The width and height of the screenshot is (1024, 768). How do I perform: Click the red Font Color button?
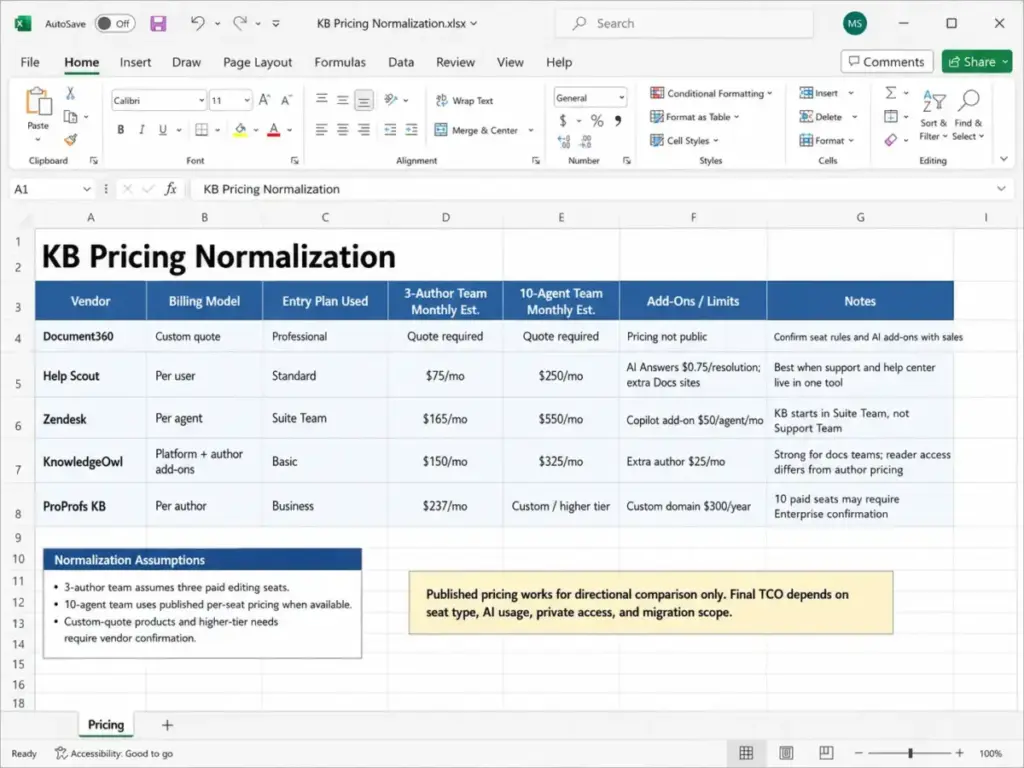tap(274, 130)
